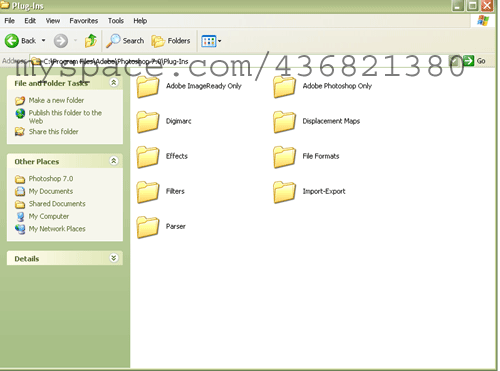This screenshot has width=500, height=371.
Task: Select the Adobe Photoshop Only folder icon
Action: click(284, 87)
